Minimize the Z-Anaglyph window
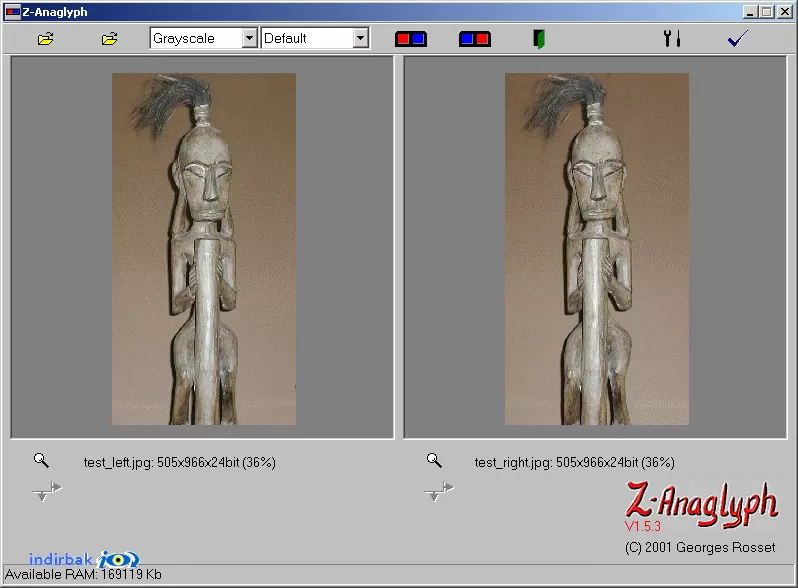798x588 pixels. click(750, 12)
